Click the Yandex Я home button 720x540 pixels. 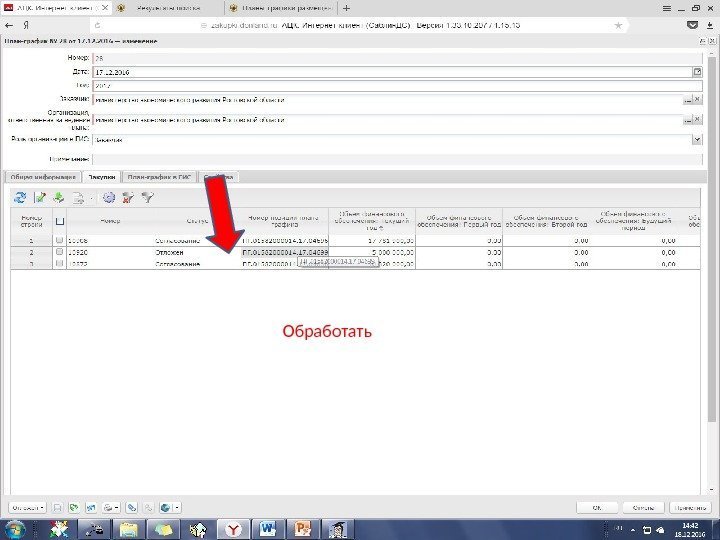click(26, 25)
